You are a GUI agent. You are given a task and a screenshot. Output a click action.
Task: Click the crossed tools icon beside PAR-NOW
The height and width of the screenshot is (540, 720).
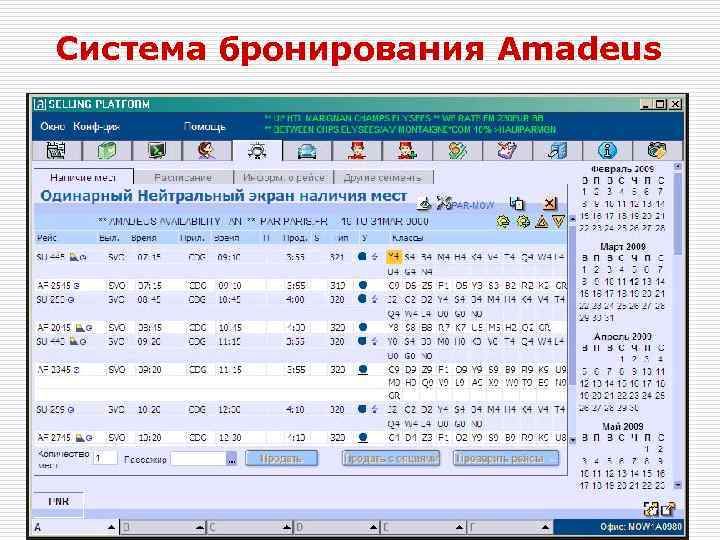point(444,203)
